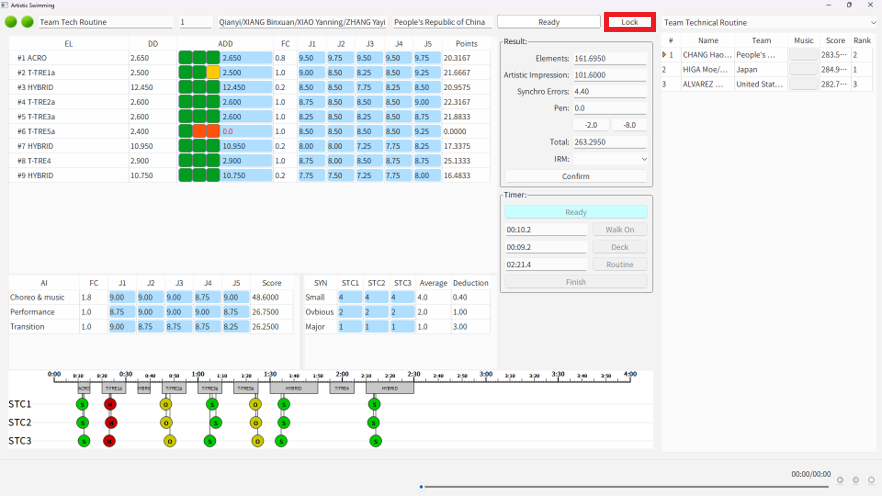Viewport: 882px width, 496px height.
Task: Click the Pen field showing 0.0
Action: pyautogui.click(x=610, y=108)
